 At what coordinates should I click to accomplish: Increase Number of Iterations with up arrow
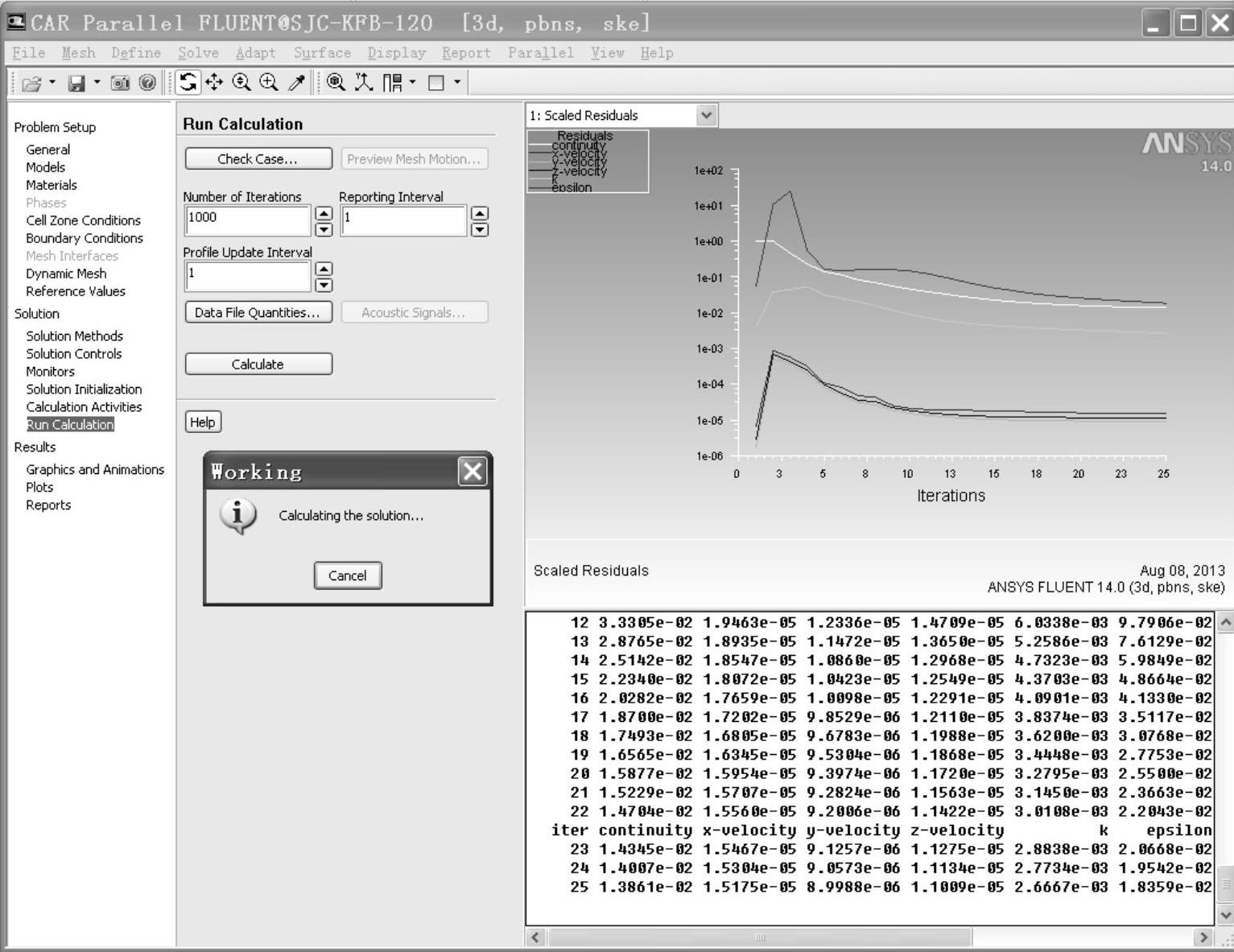pyautogui.click(x=324, y=213)
